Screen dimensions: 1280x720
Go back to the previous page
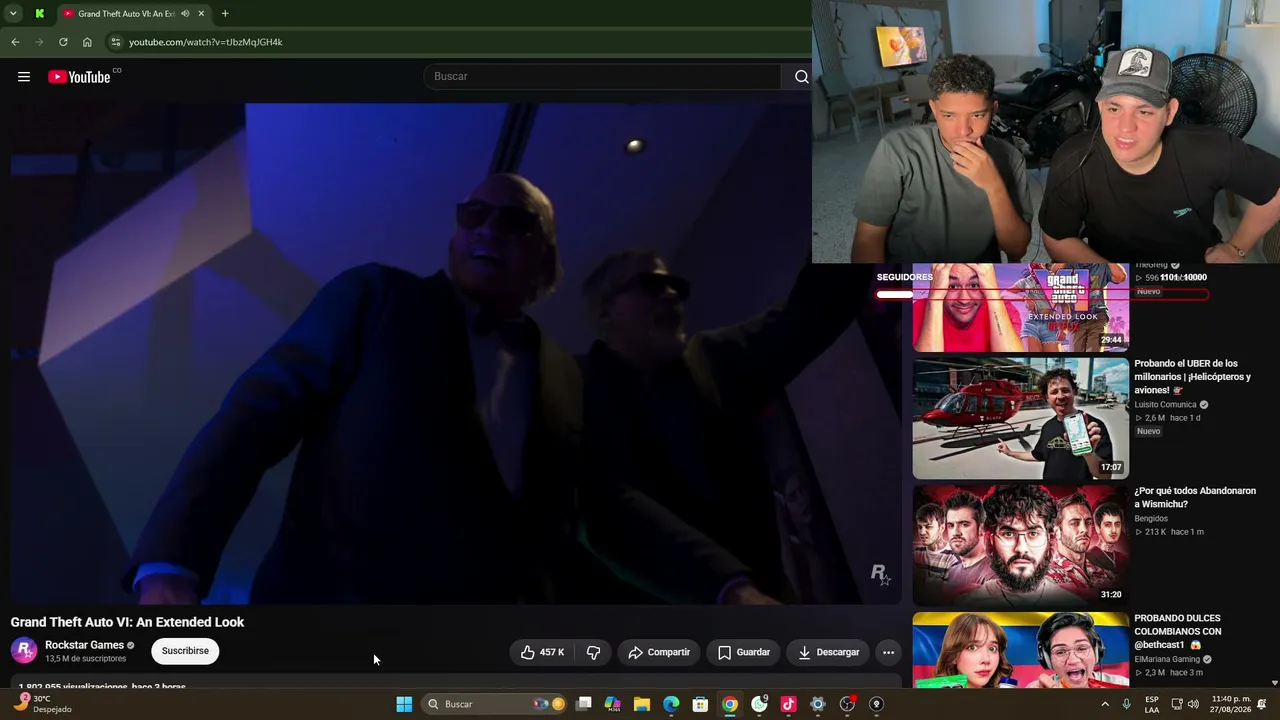pos(15,42)
